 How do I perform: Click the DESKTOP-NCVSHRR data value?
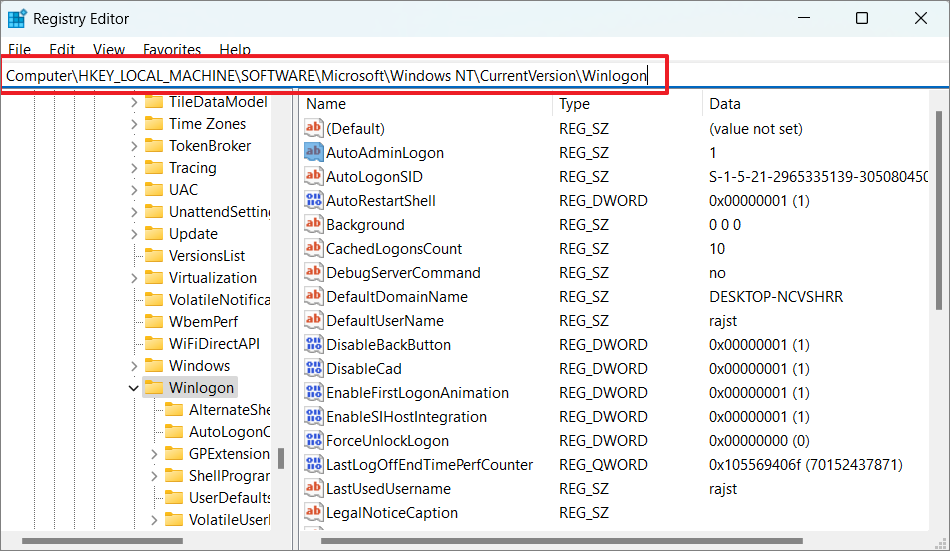click(776, 296)
